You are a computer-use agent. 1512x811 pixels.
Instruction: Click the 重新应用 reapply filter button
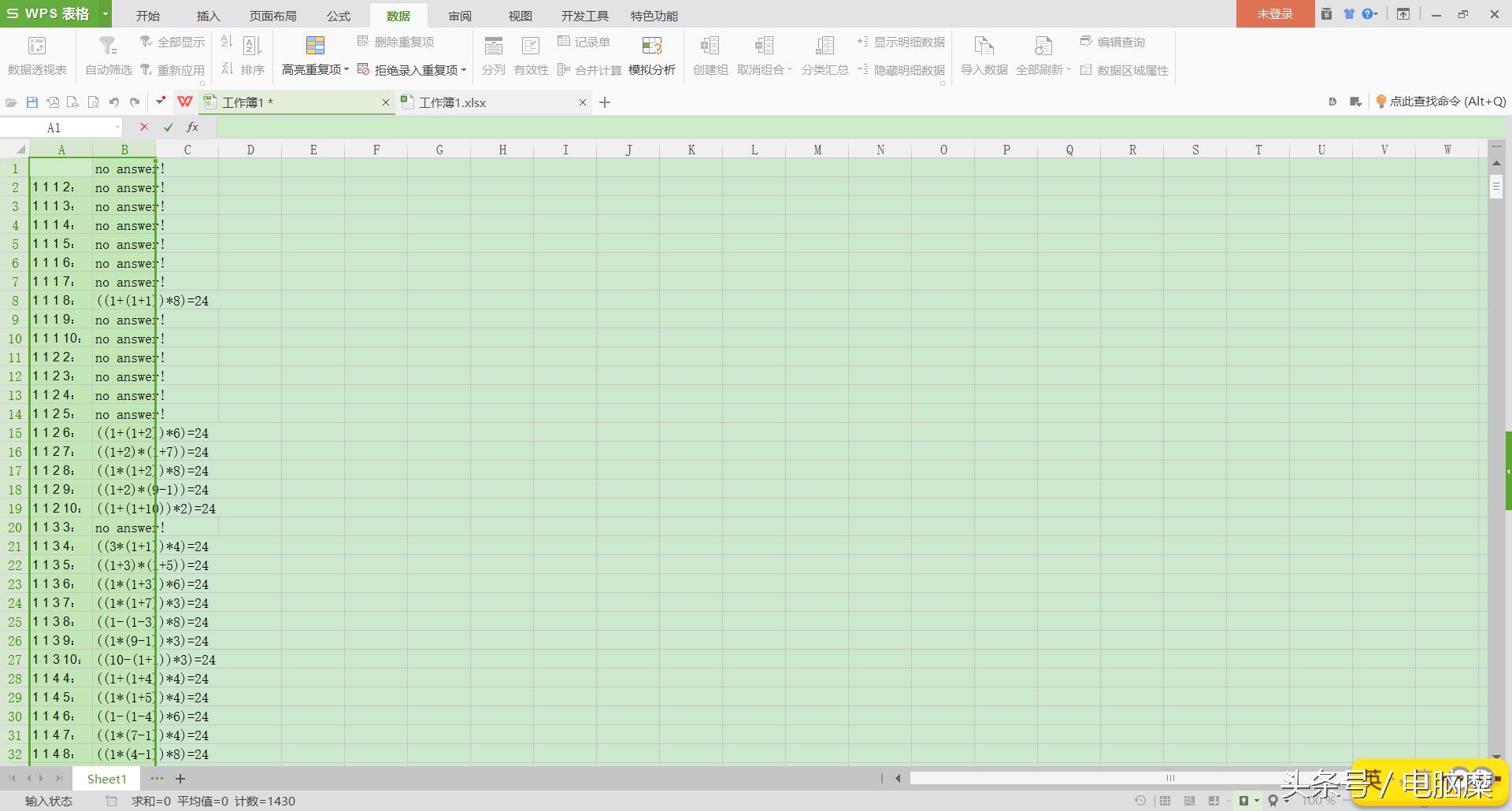tap(172, 70)
